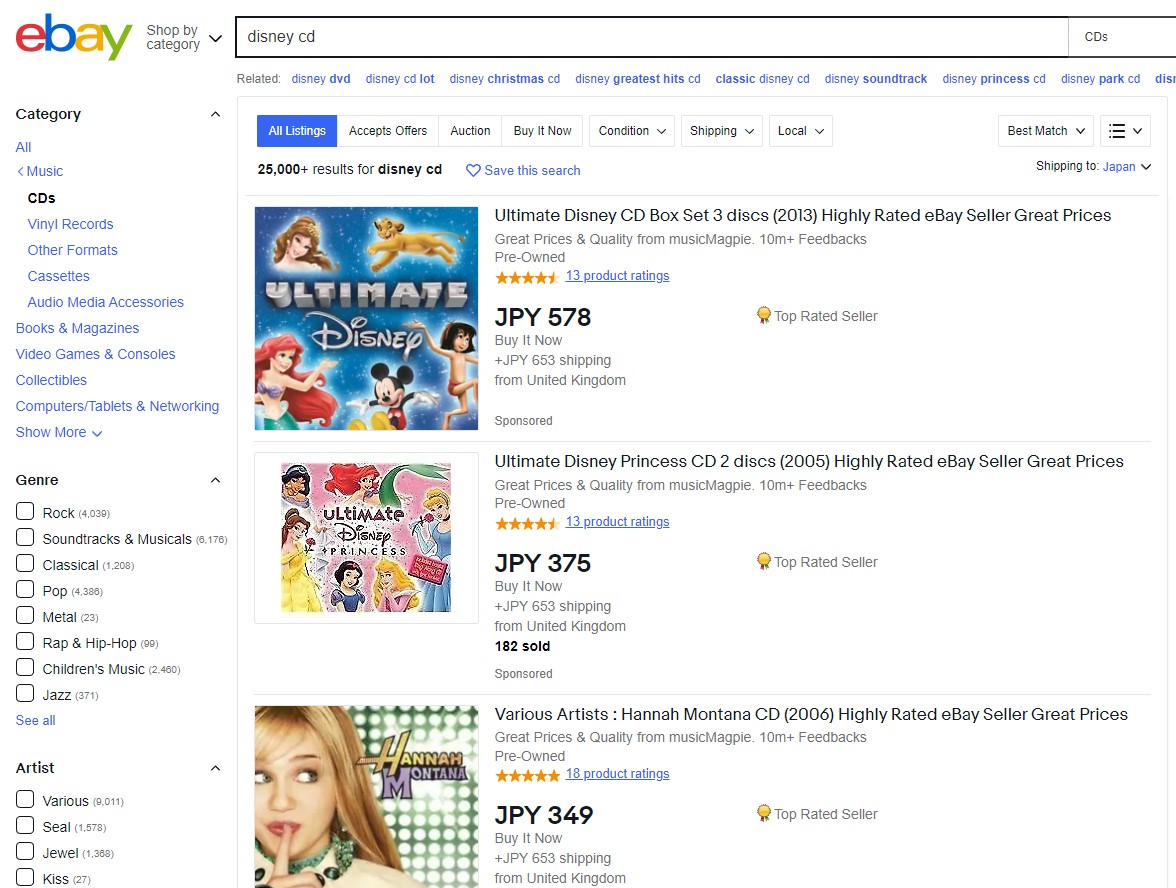
Task: Switch to Auction tab
Action: coord(470,130)
